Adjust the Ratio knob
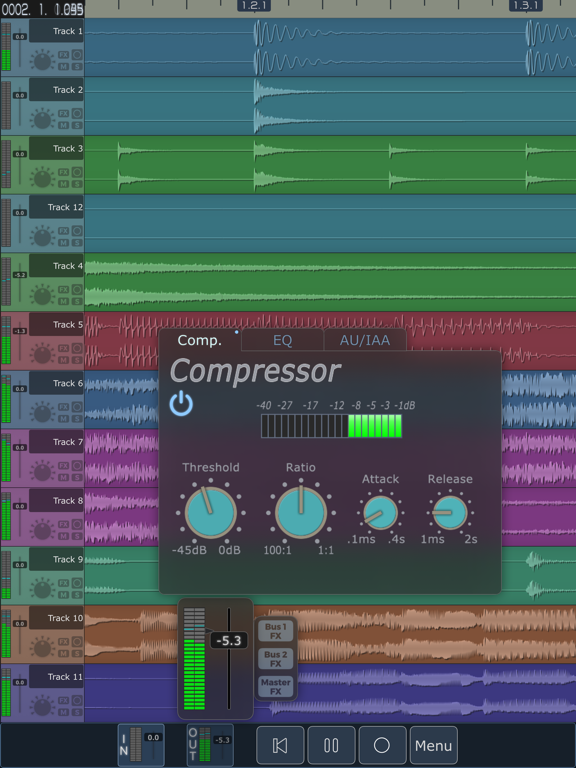576x768 pixels. (x=301, y=512)
